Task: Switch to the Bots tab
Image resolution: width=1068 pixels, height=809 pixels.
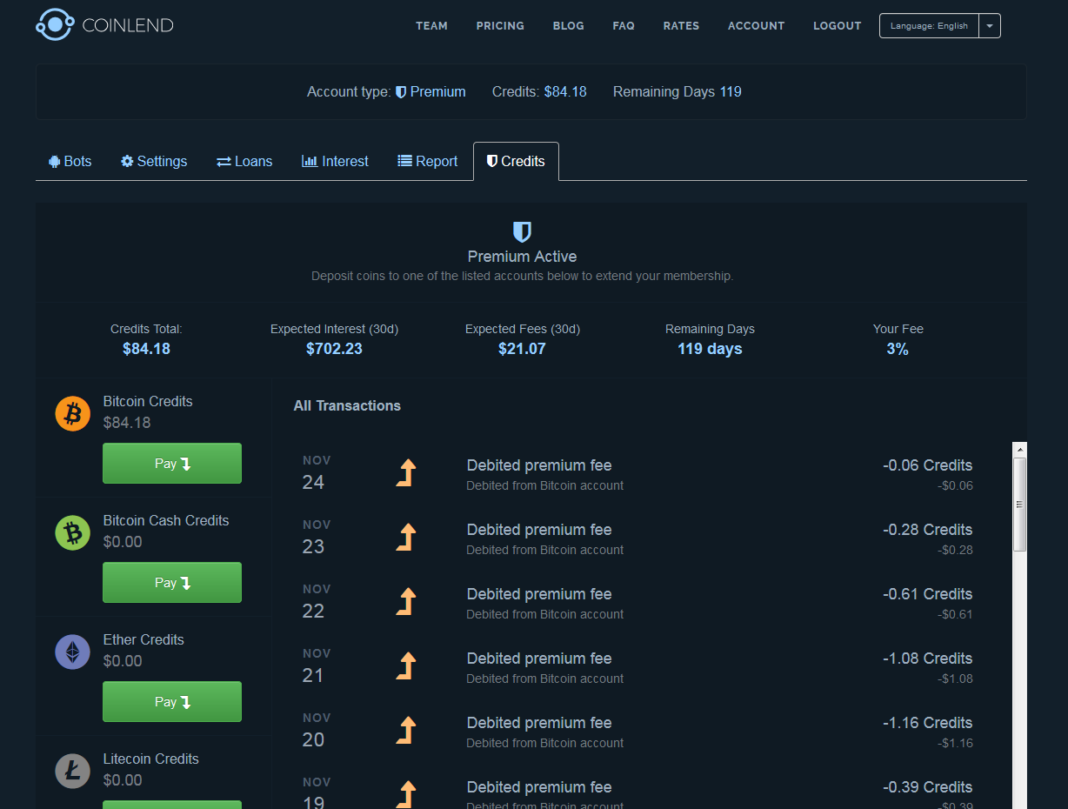Action: point(70,161)
